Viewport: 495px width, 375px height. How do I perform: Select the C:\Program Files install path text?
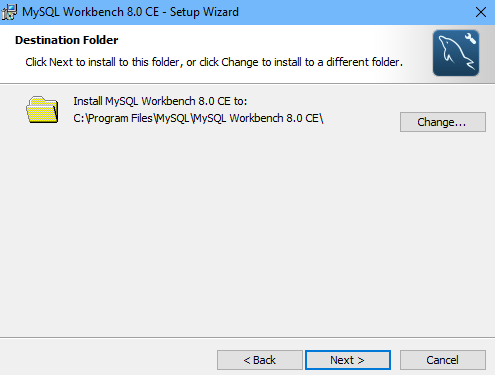pos(198,118)
